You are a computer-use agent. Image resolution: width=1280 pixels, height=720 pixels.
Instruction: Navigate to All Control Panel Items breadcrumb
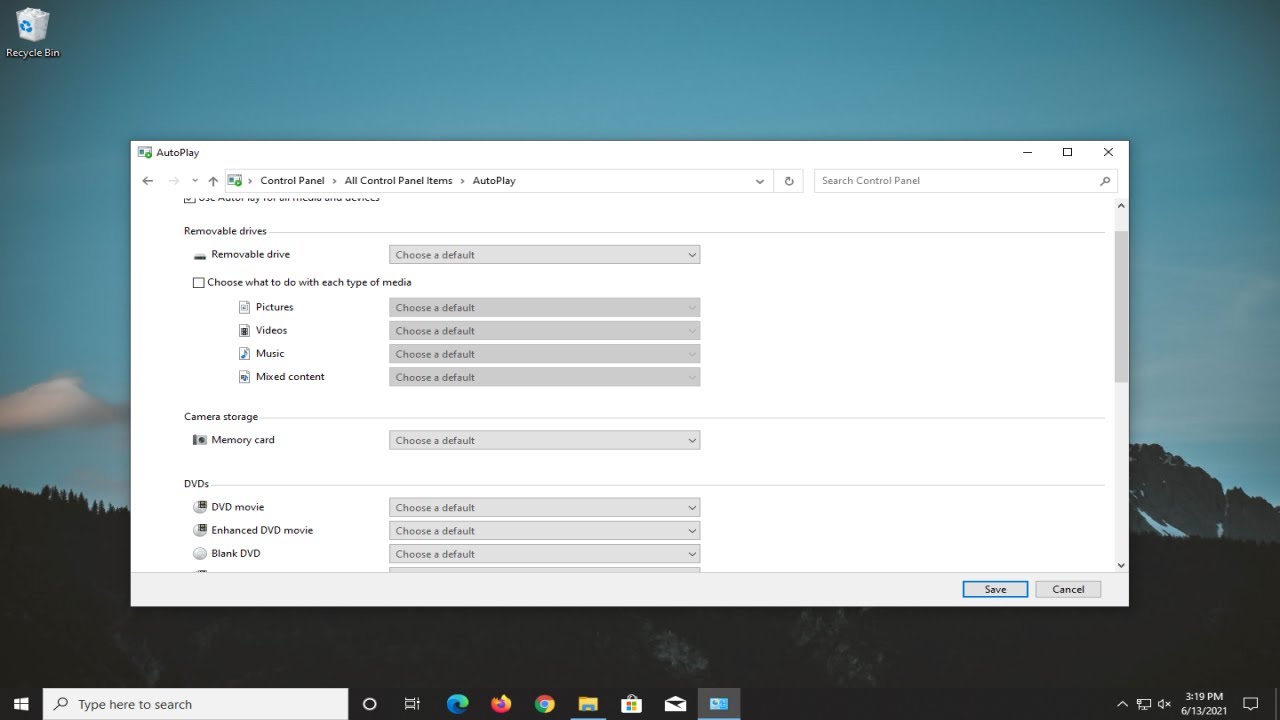point(398,181)
